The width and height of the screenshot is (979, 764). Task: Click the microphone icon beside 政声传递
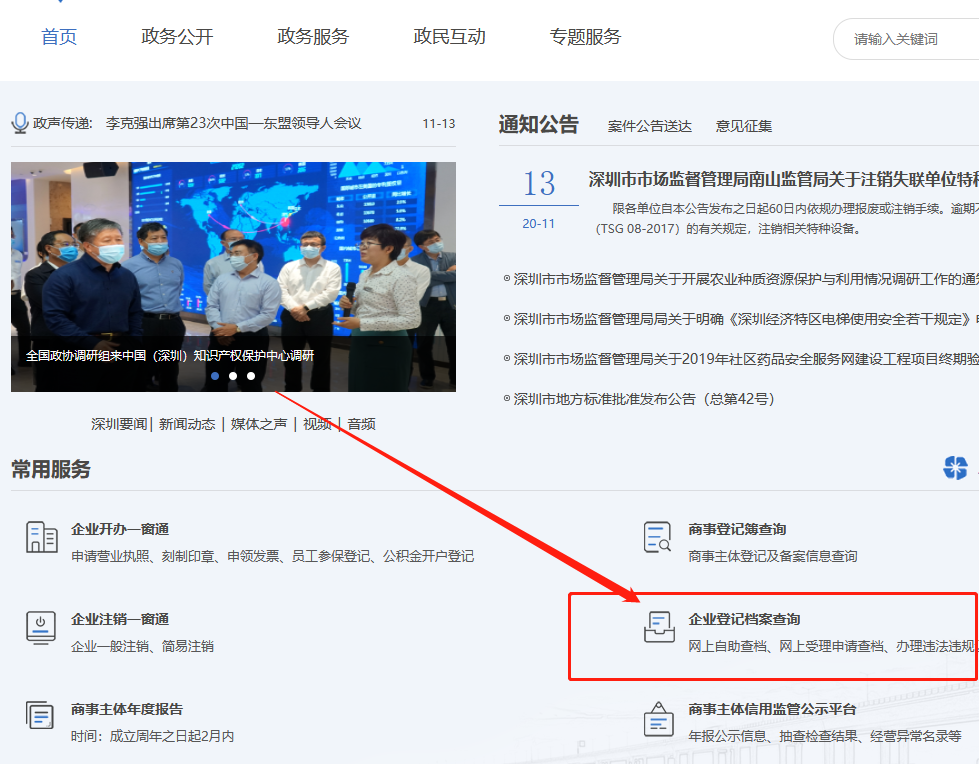click(20, 123)
